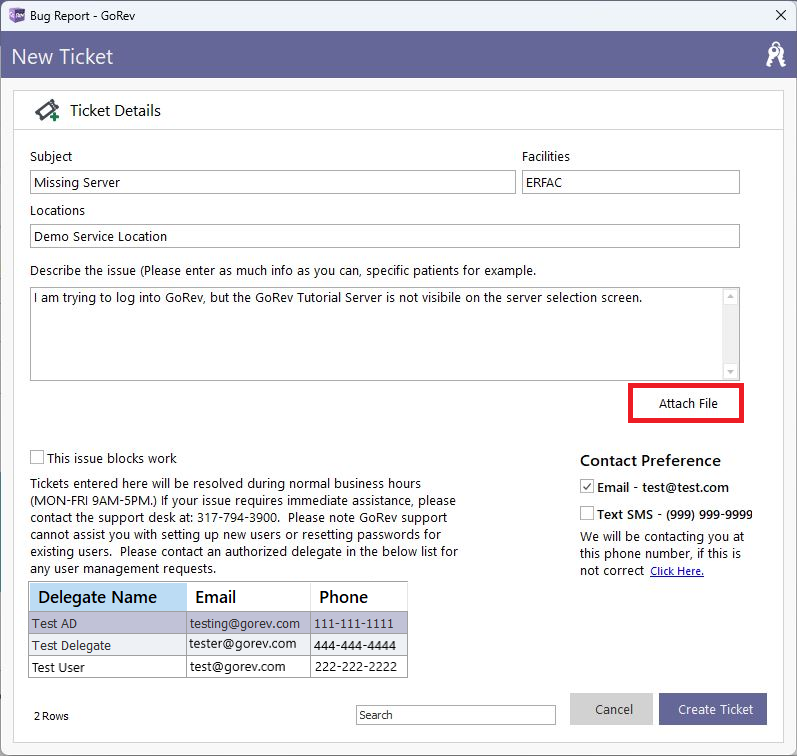
Task: Click the 111-111-1111 phone cell
Action: pyautogui.click(x=359, y=623)
